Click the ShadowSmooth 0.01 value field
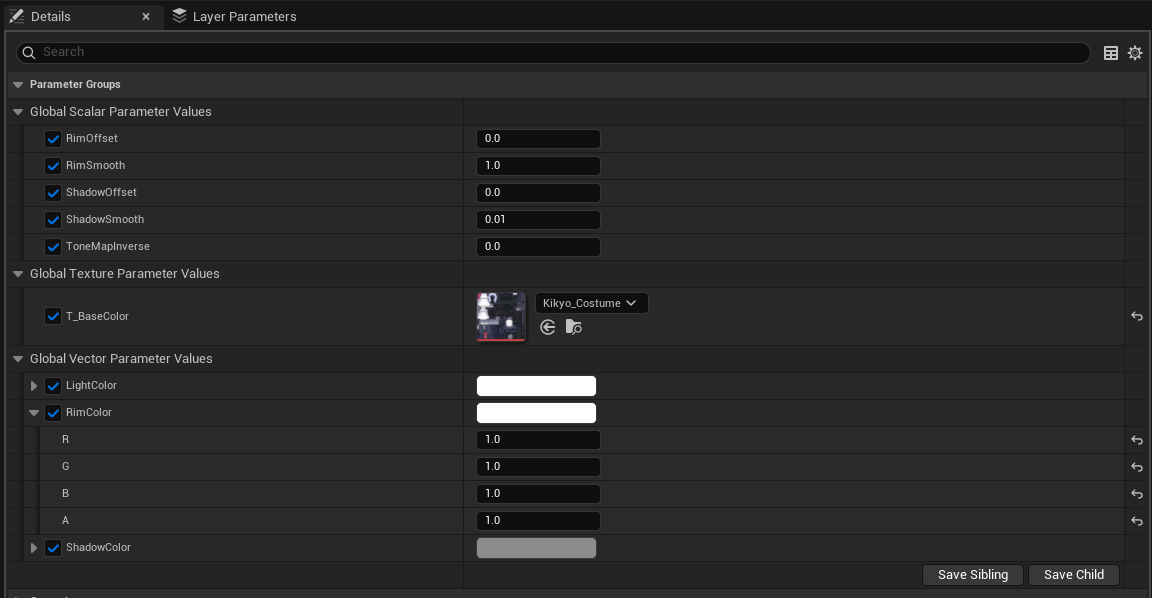 pos(539,220)
